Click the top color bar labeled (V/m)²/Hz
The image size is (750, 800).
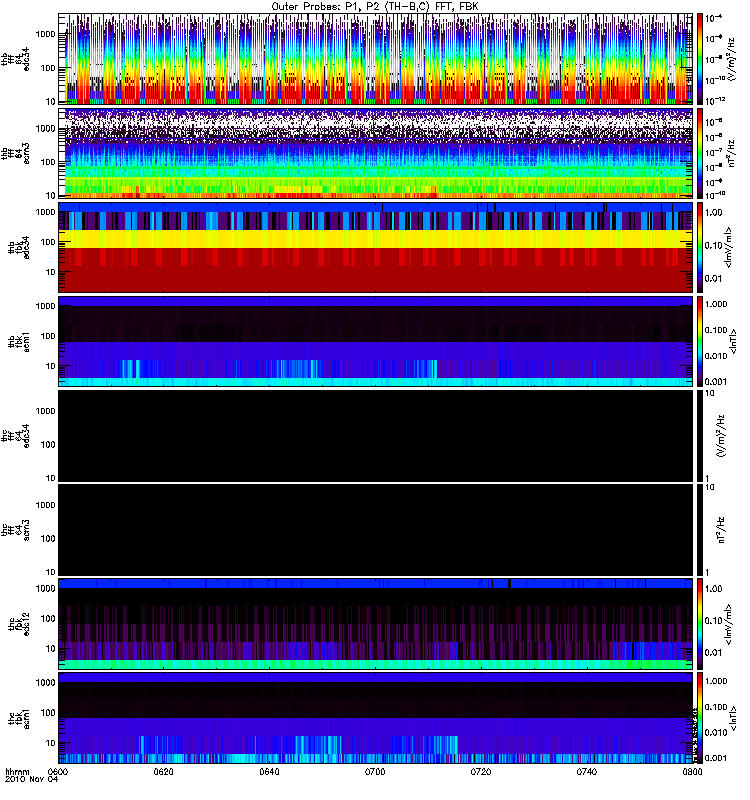tap(699, 59)
